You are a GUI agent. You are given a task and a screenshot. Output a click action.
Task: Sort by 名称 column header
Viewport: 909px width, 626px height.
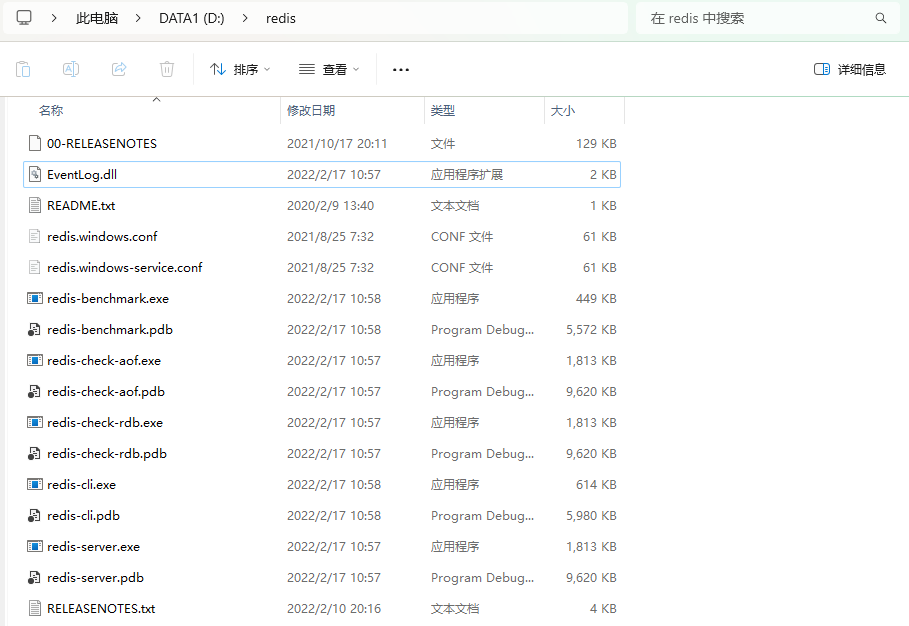point(51,111)
